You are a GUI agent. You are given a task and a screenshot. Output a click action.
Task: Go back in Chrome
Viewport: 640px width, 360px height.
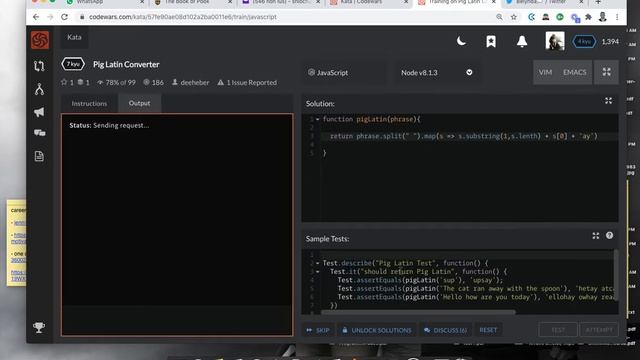coord(36,17)
